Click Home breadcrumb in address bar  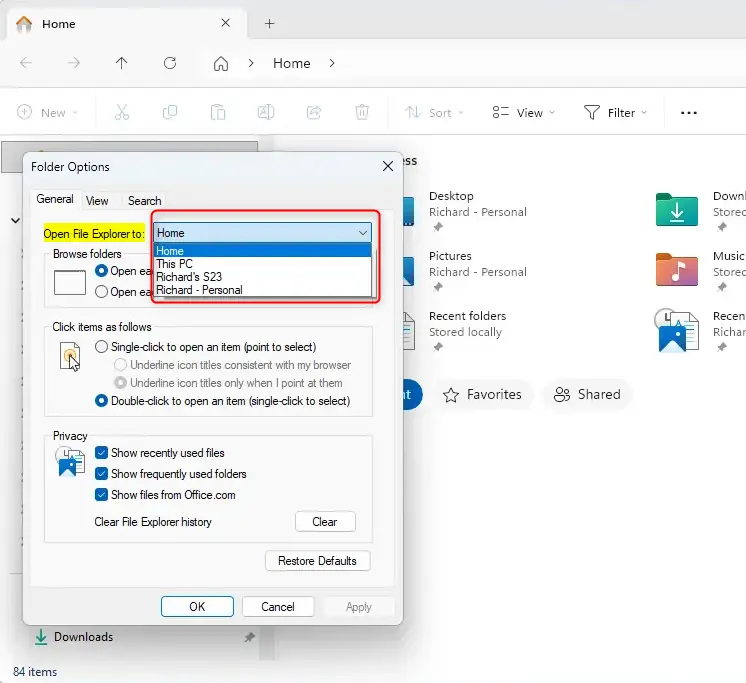292,63
